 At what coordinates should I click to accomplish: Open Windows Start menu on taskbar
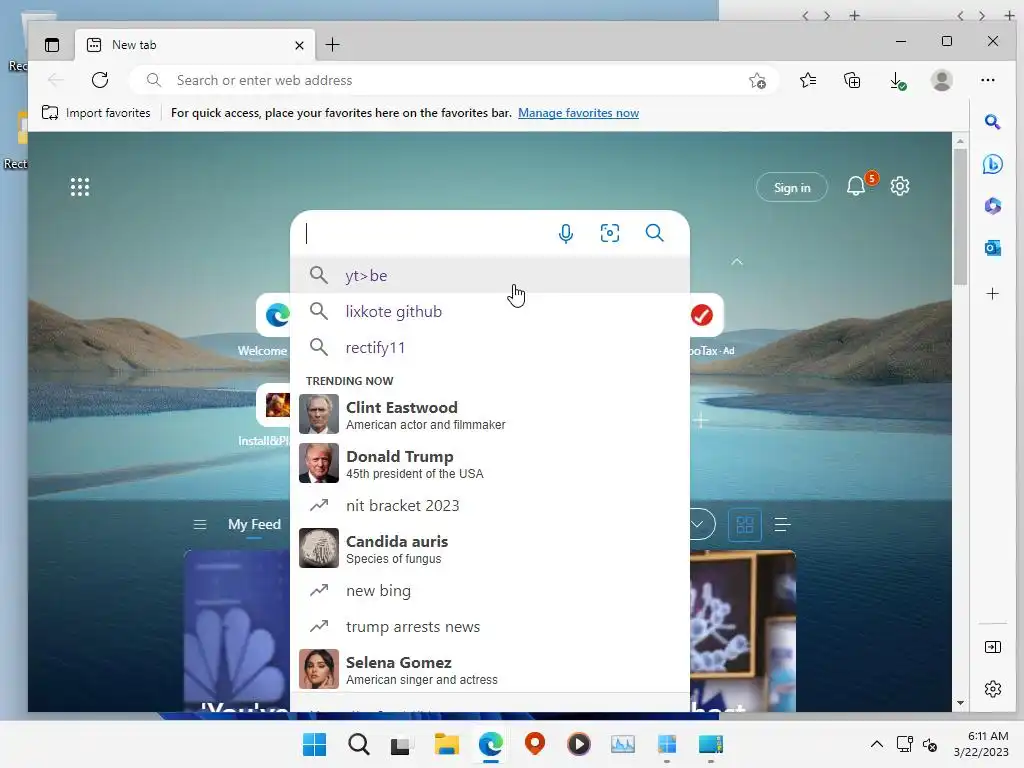[x=314, y=744]
